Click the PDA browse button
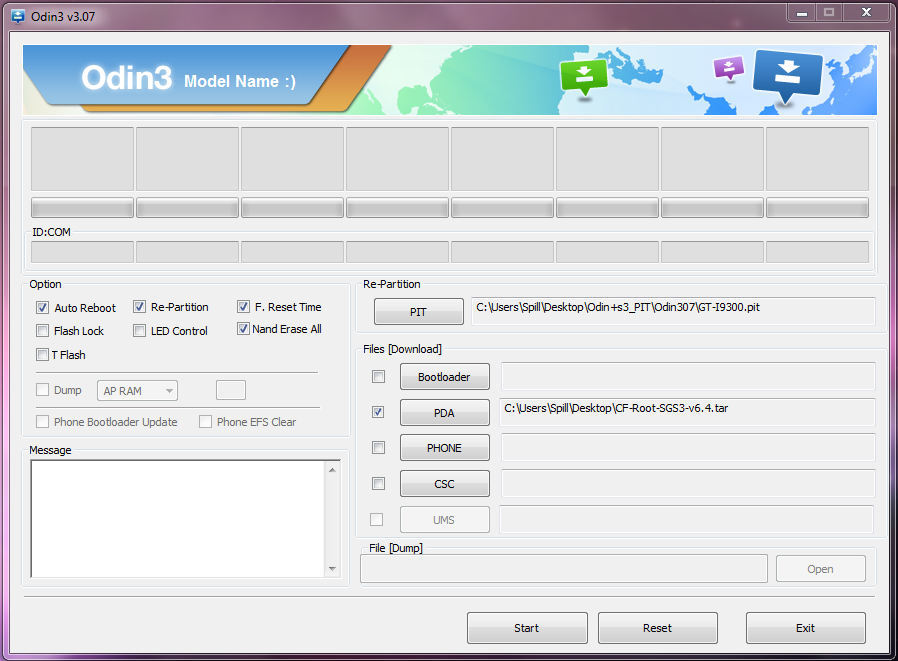Viewport: 898px width, 661px height. (444, 412)
